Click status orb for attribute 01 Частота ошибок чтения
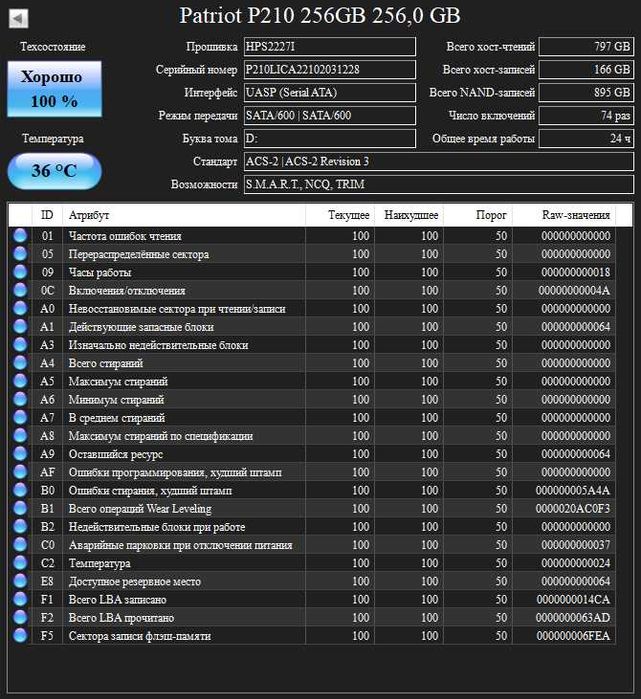Viewport: 641px width, 699px height. tap(20, 235)
